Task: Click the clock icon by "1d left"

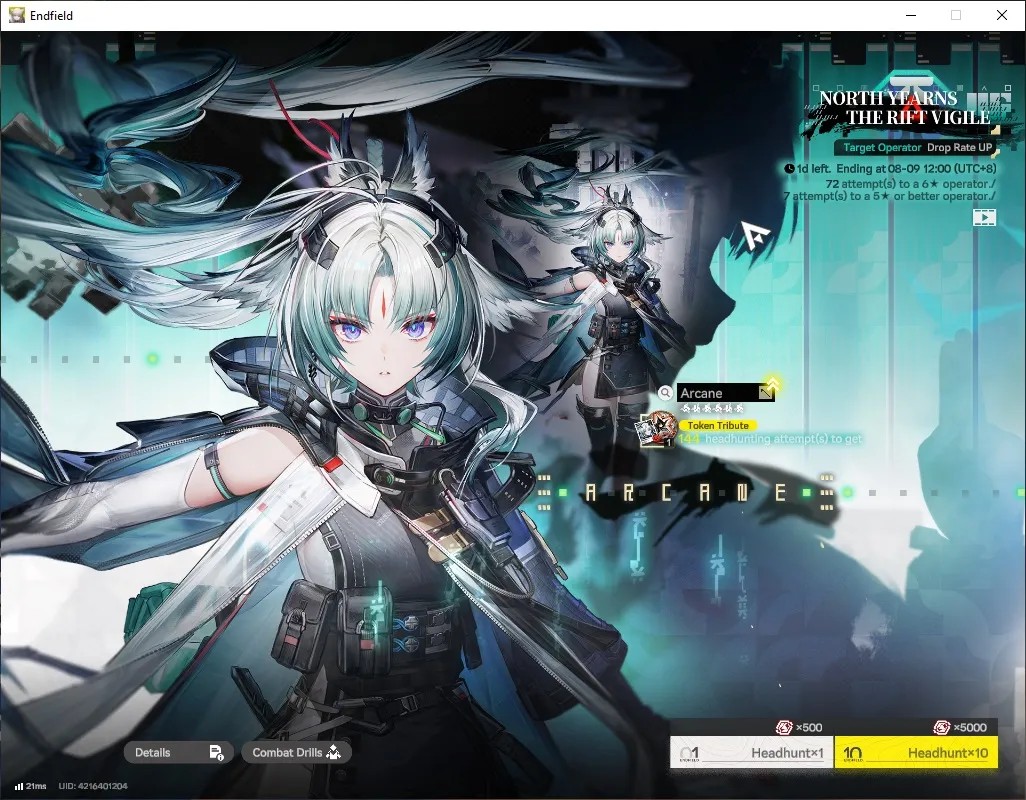Action: pos(789,169)
